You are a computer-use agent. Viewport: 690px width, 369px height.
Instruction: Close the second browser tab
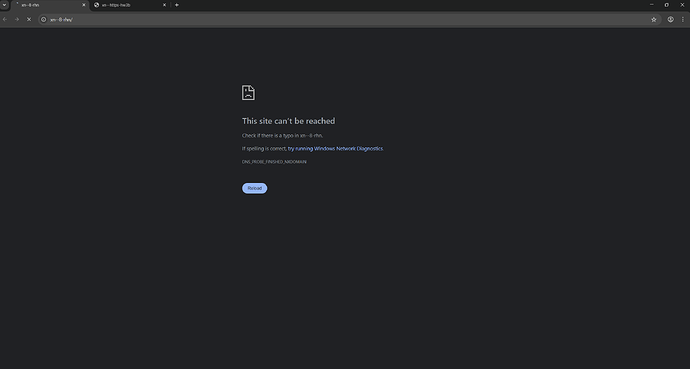(164, 5)
